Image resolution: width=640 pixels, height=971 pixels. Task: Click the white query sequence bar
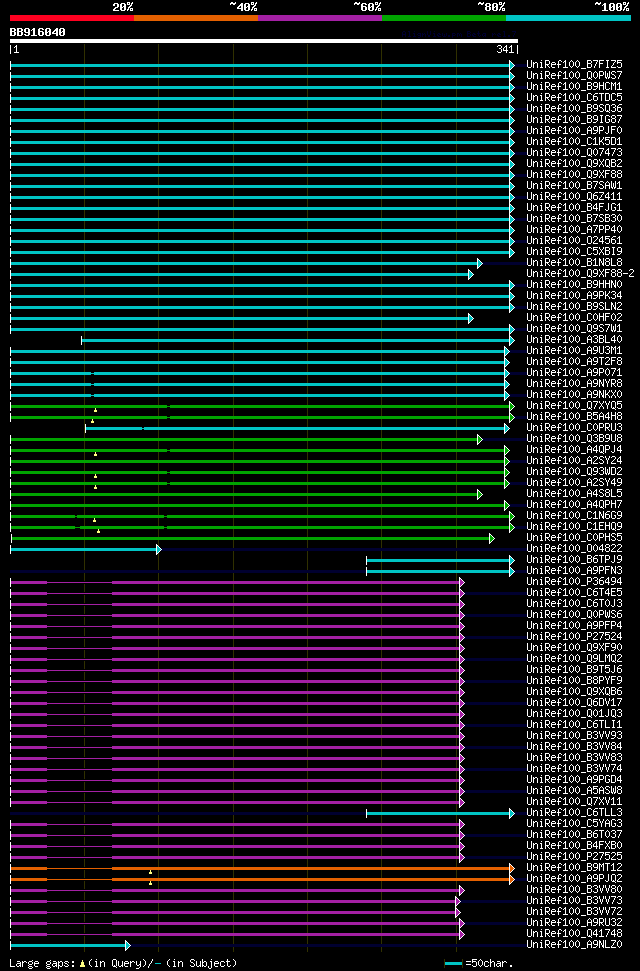(263, 41)
